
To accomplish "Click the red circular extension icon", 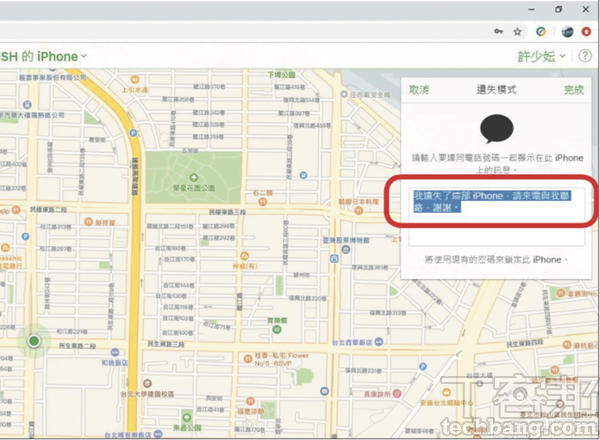I will [x=586, y=31].
